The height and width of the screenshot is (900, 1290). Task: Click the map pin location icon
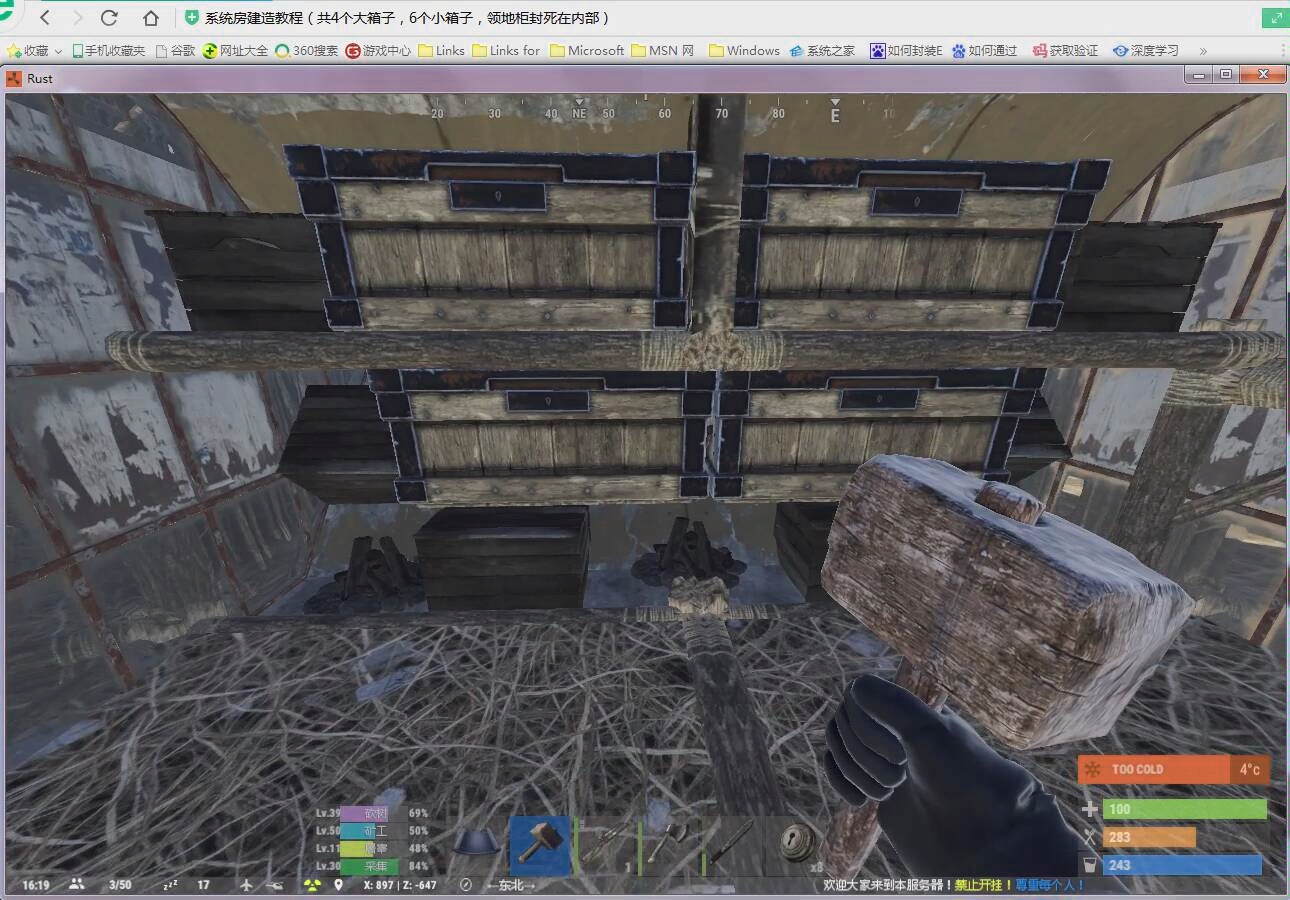point(339,885)
